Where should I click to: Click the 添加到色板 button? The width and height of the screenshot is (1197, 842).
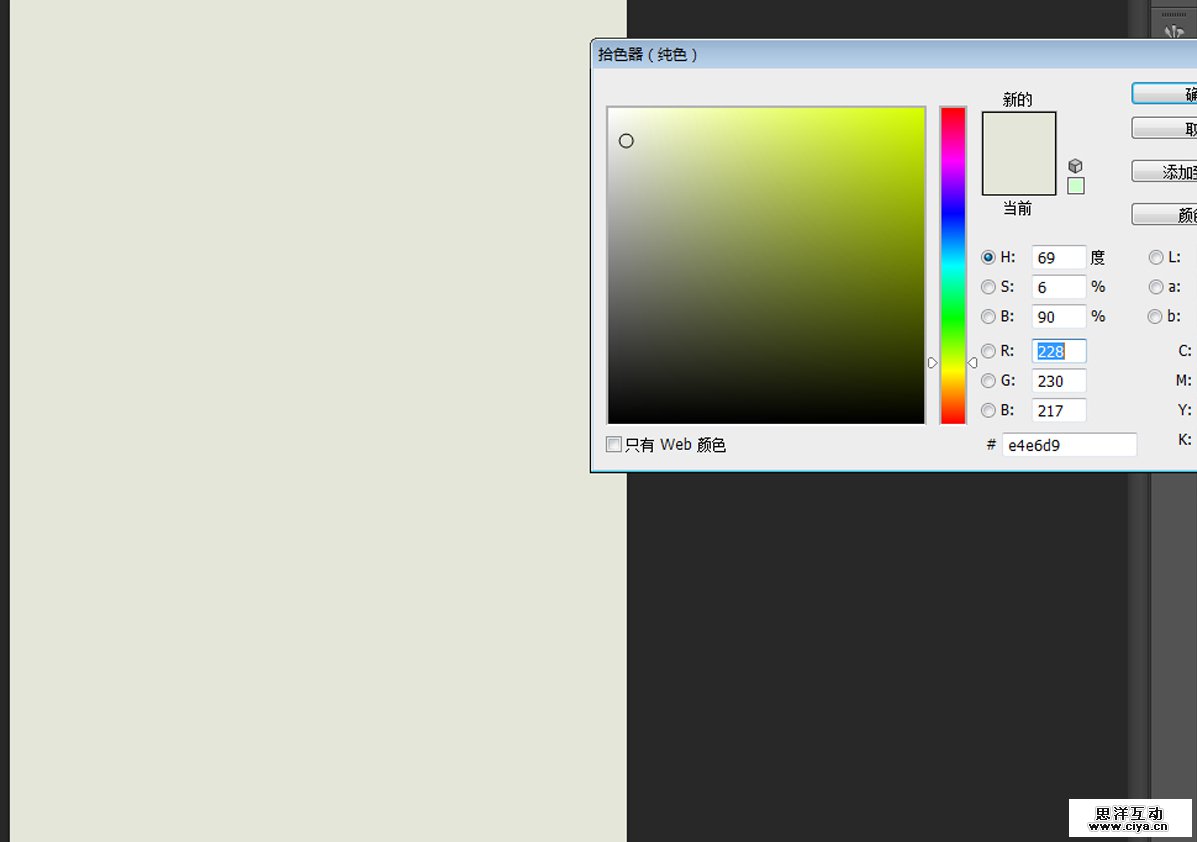(1163, 172)
